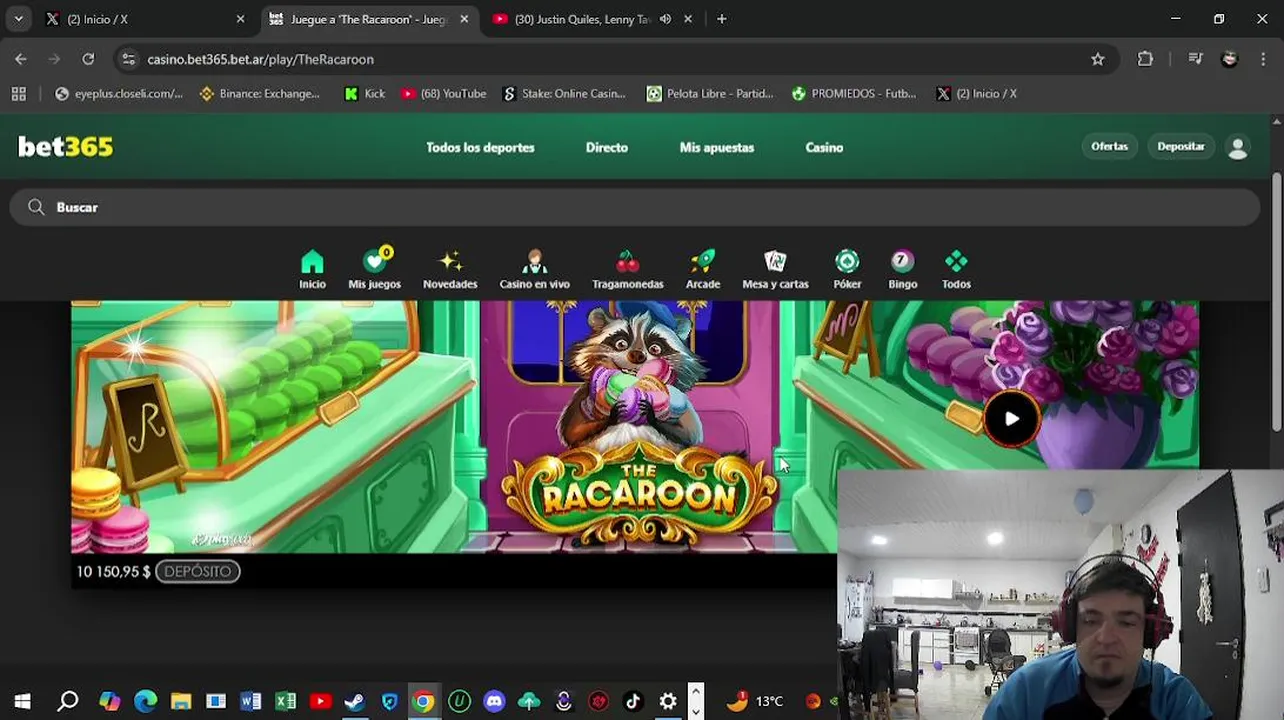
Task: Open the Pelota Libre bookmark
Action: [x=710, y=93]
